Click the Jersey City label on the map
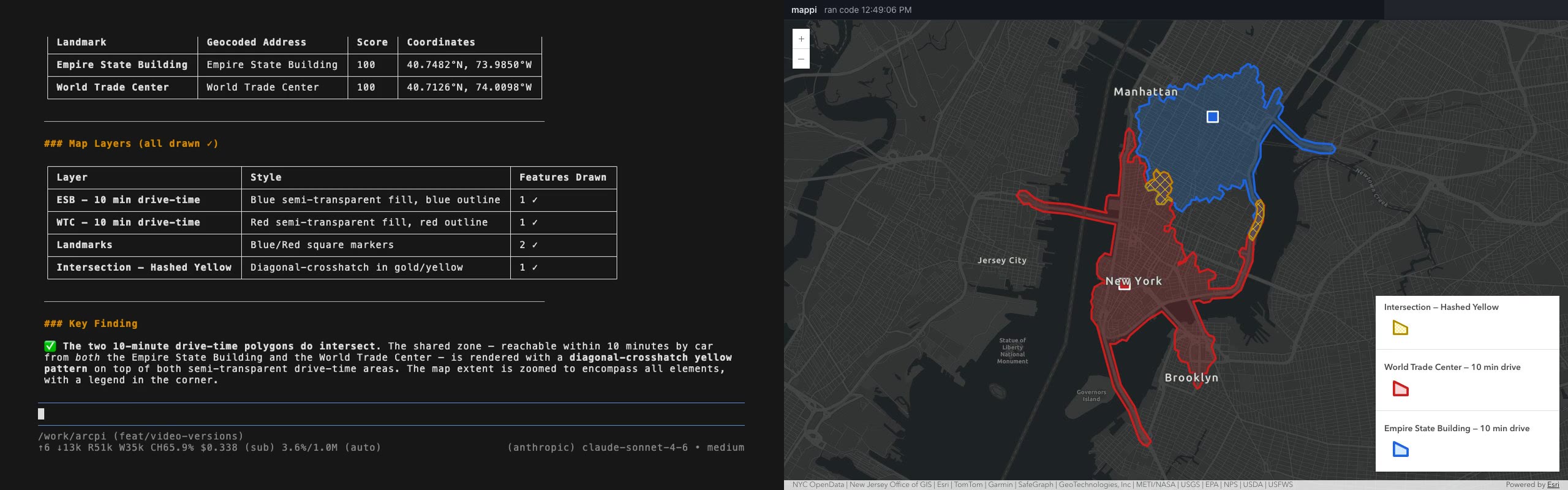 point(1002,260)
